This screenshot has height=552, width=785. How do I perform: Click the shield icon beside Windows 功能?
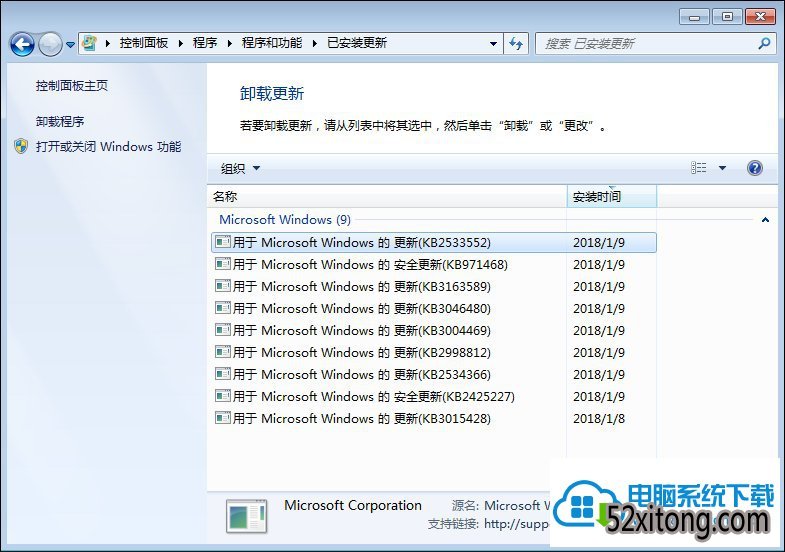(21, 146)
